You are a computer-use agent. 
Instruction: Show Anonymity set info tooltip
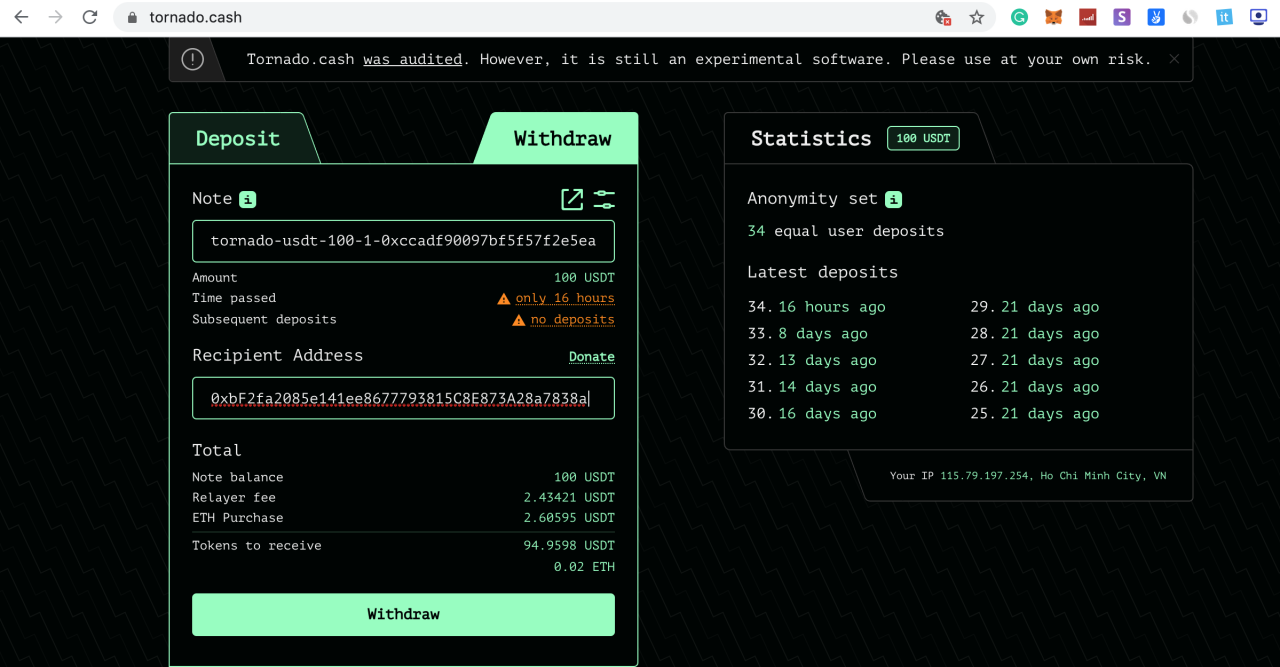[894, 199]
